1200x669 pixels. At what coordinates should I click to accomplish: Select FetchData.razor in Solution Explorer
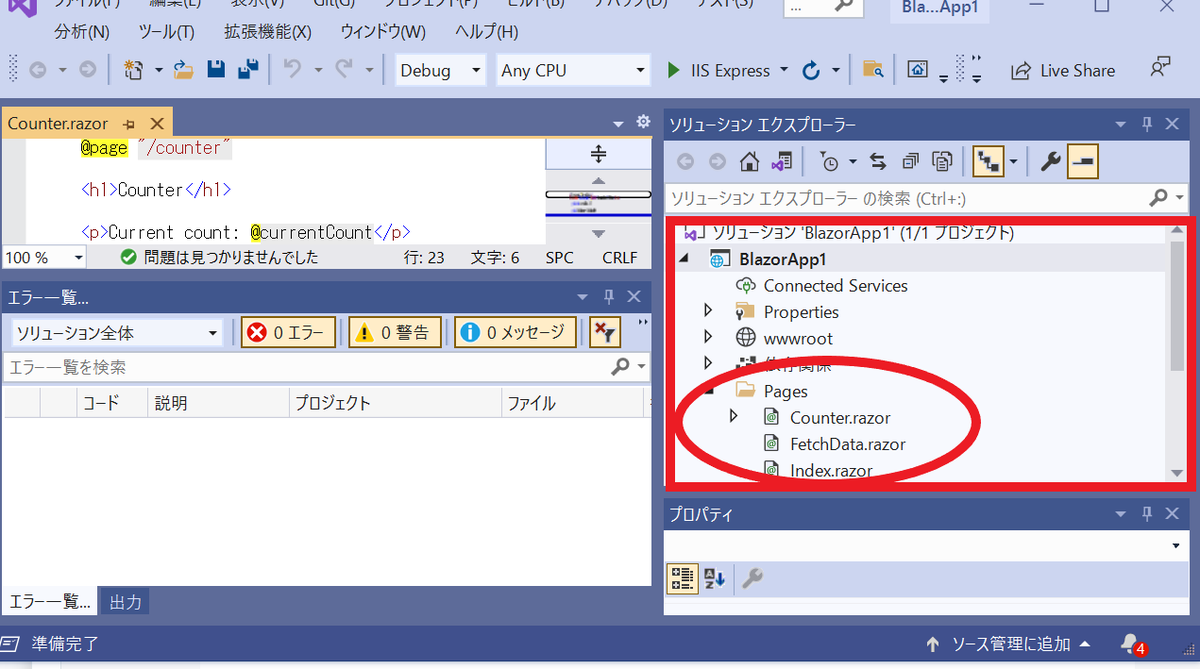pyautogui.click(x=848, y=444)
